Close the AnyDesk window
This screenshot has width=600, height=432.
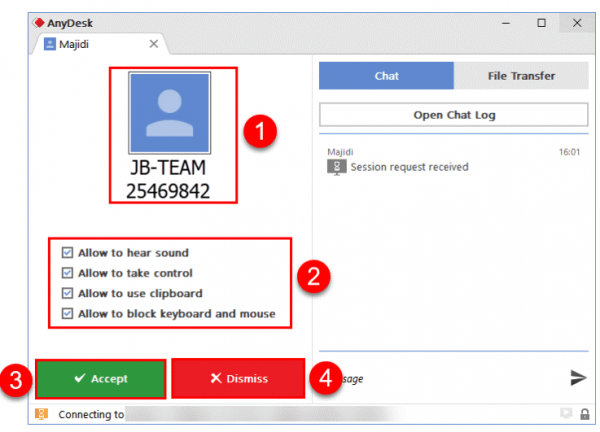point(577,23)
